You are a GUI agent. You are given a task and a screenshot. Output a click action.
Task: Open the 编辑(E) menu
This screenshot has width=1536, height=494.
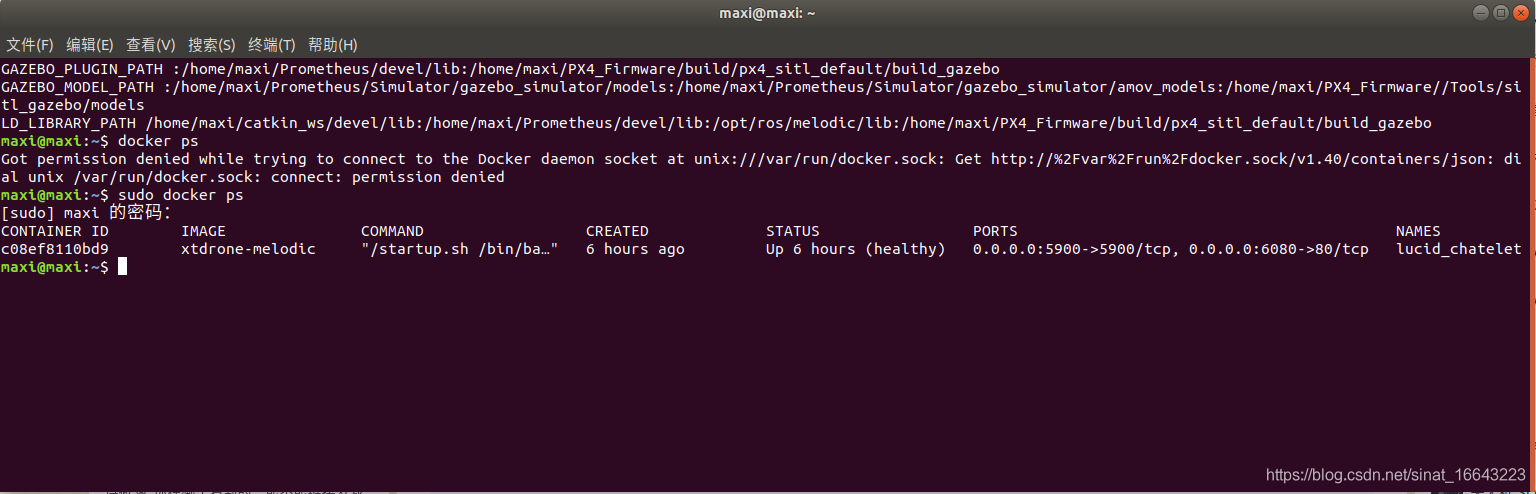pos(90,45)
